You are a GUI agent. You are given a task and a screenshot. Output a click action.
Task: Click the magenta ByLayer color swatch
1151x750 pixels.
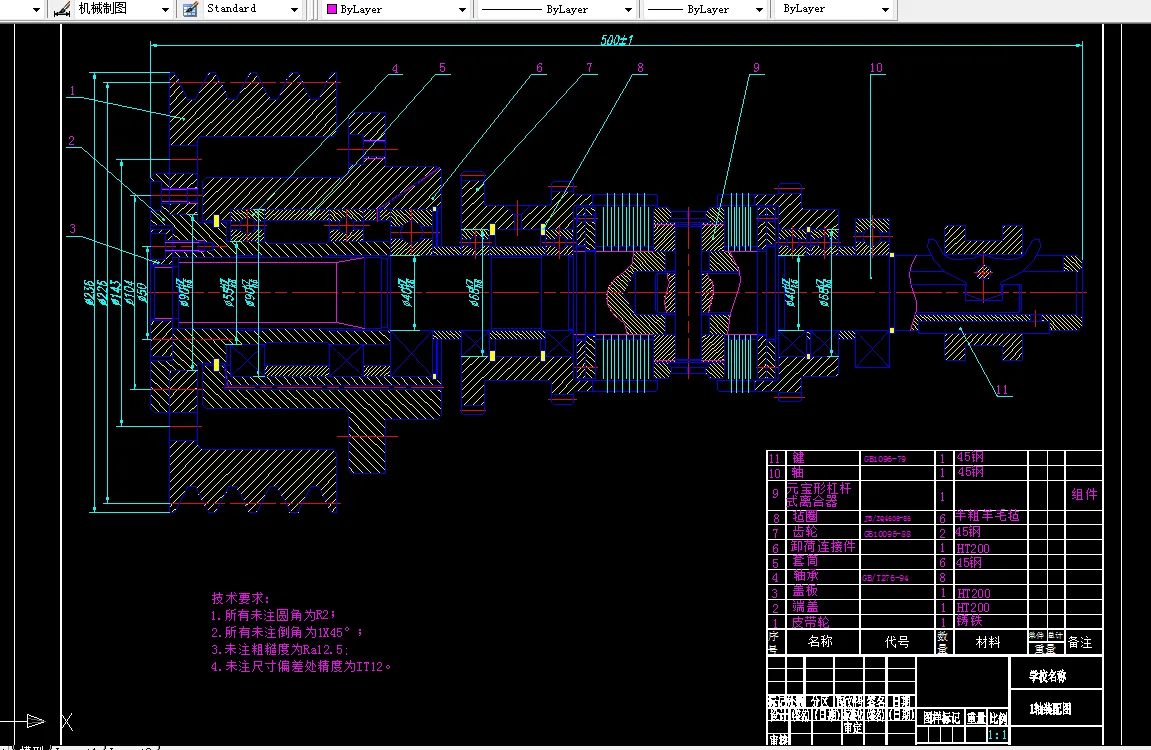click(332, 10)
